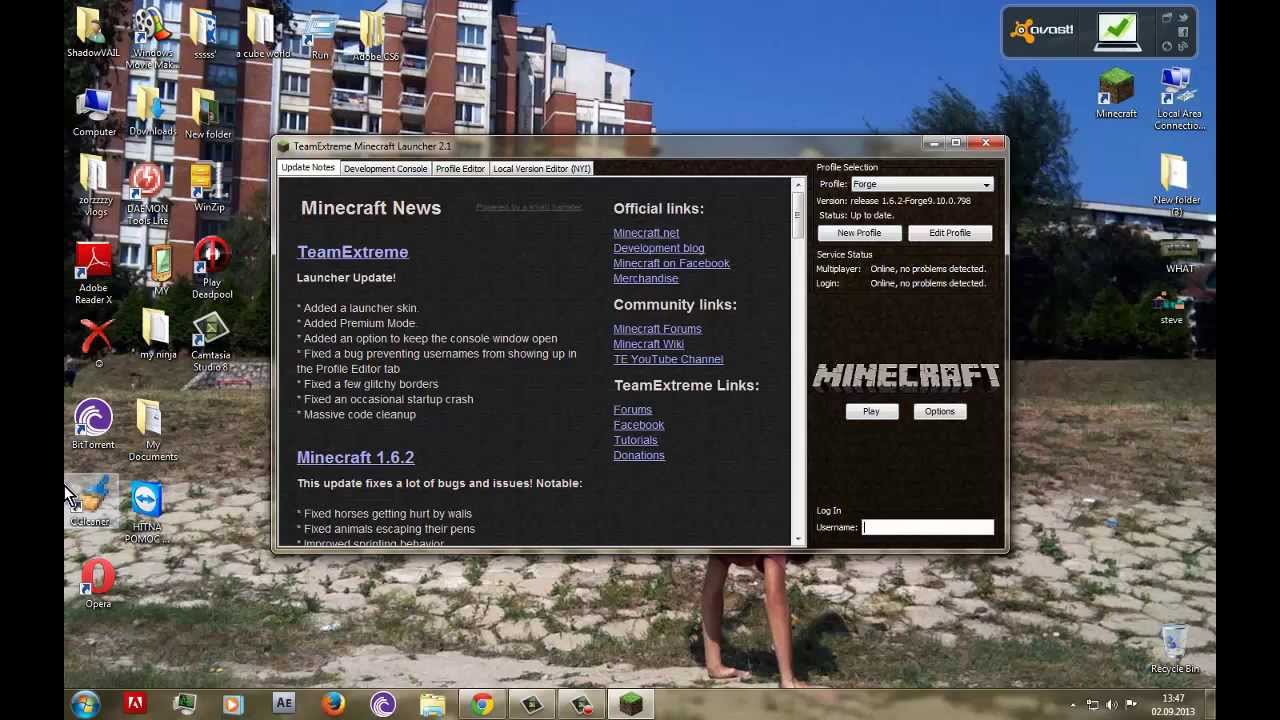
Task: Open the Computer desktop icon
Action: [x=94, y=112]
